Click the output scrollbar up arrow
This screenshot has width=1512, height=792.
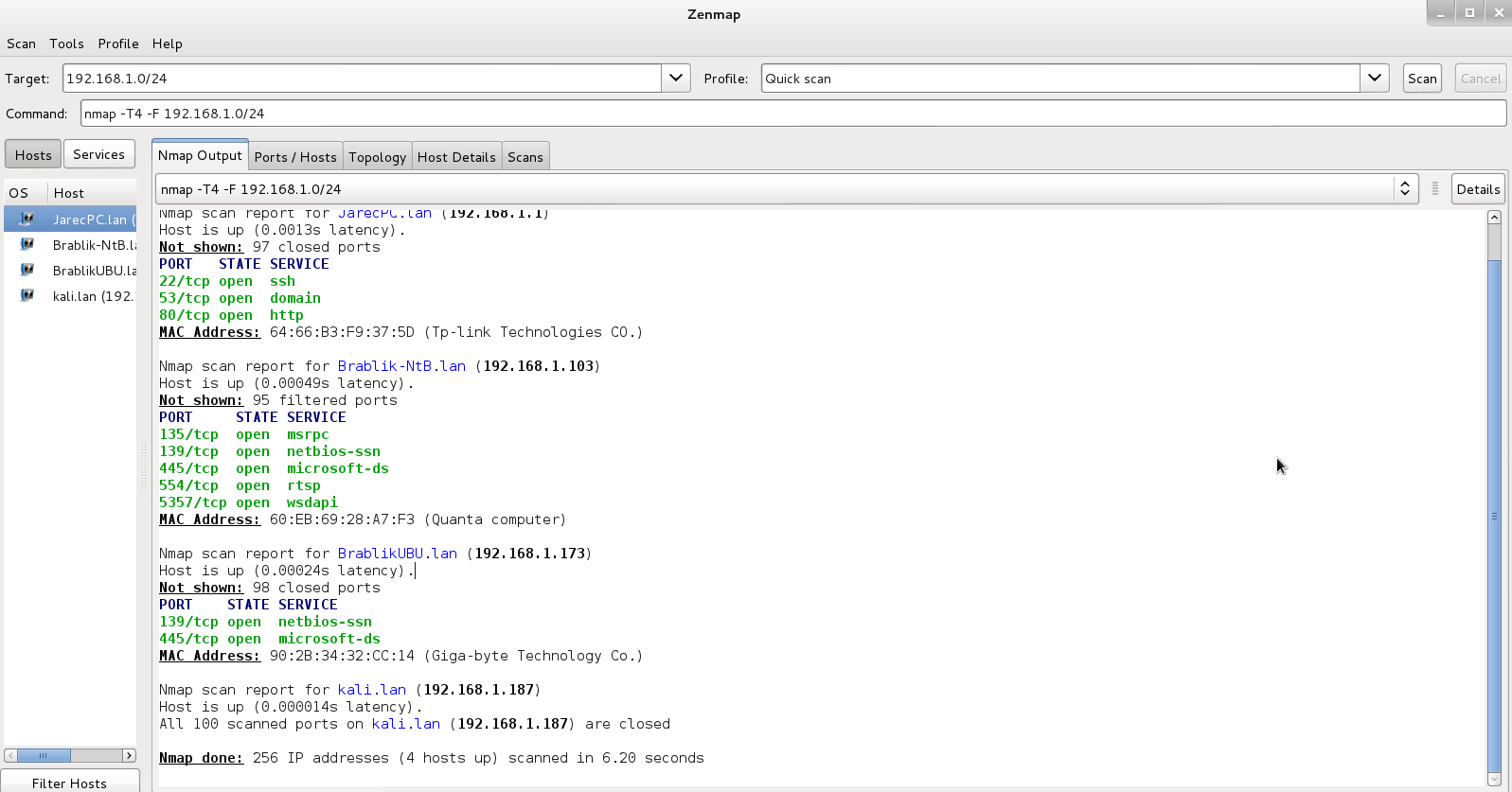point(1494,217)
